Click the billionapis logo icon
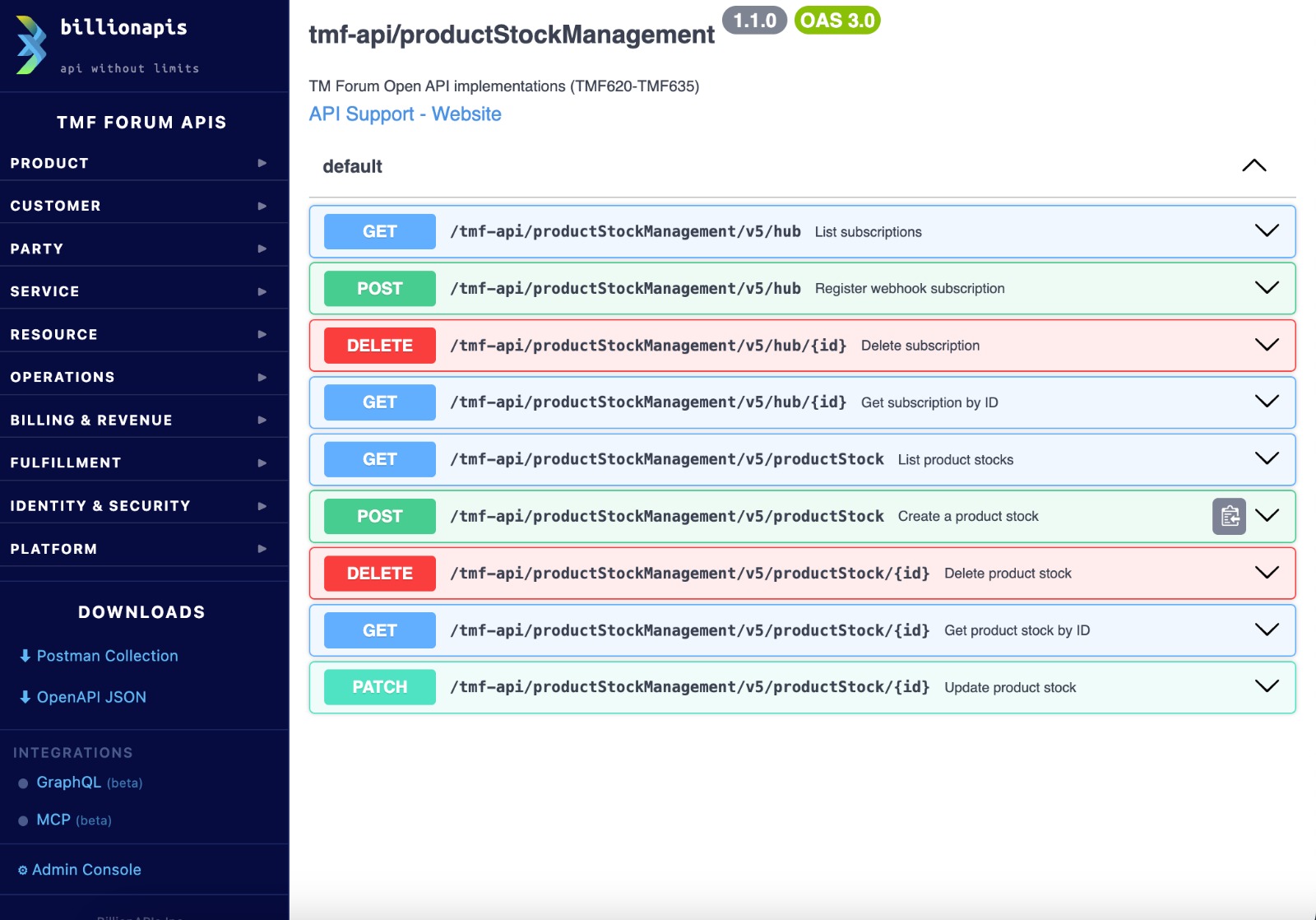1316x920 pixels. [x=31, y=45]
